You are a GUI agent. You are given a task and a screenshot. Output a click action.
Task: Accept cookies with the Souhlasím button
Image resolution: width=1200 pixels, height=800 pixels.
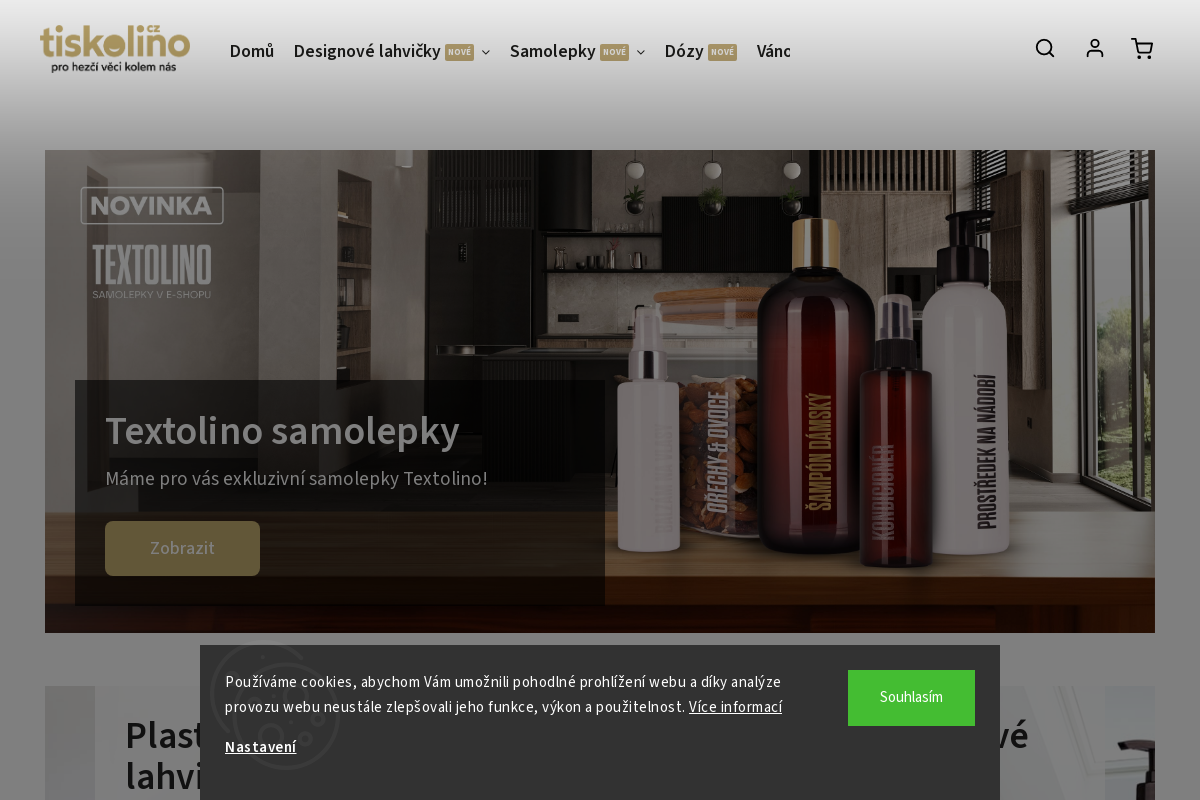911,698
